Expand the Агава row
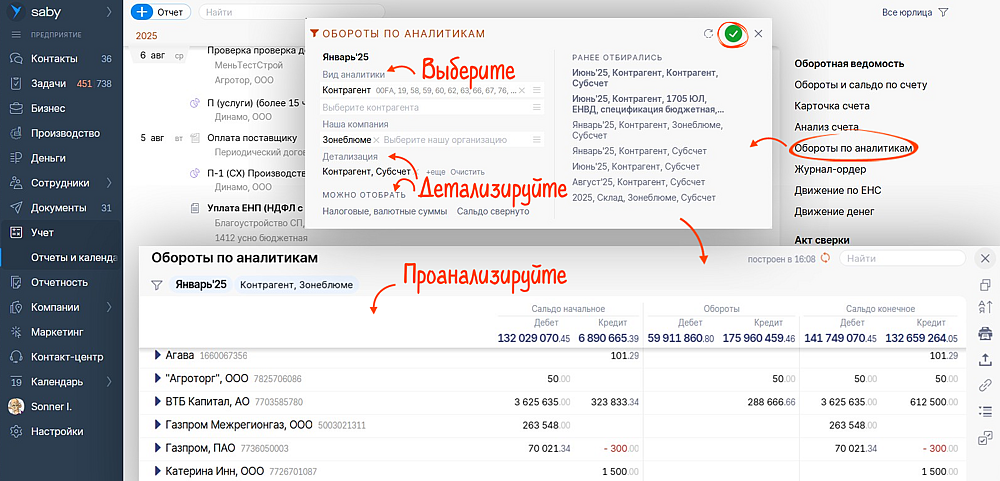The height and width of the screenshot is (481, 1000). pyautogui.click(x=157, y=355)
